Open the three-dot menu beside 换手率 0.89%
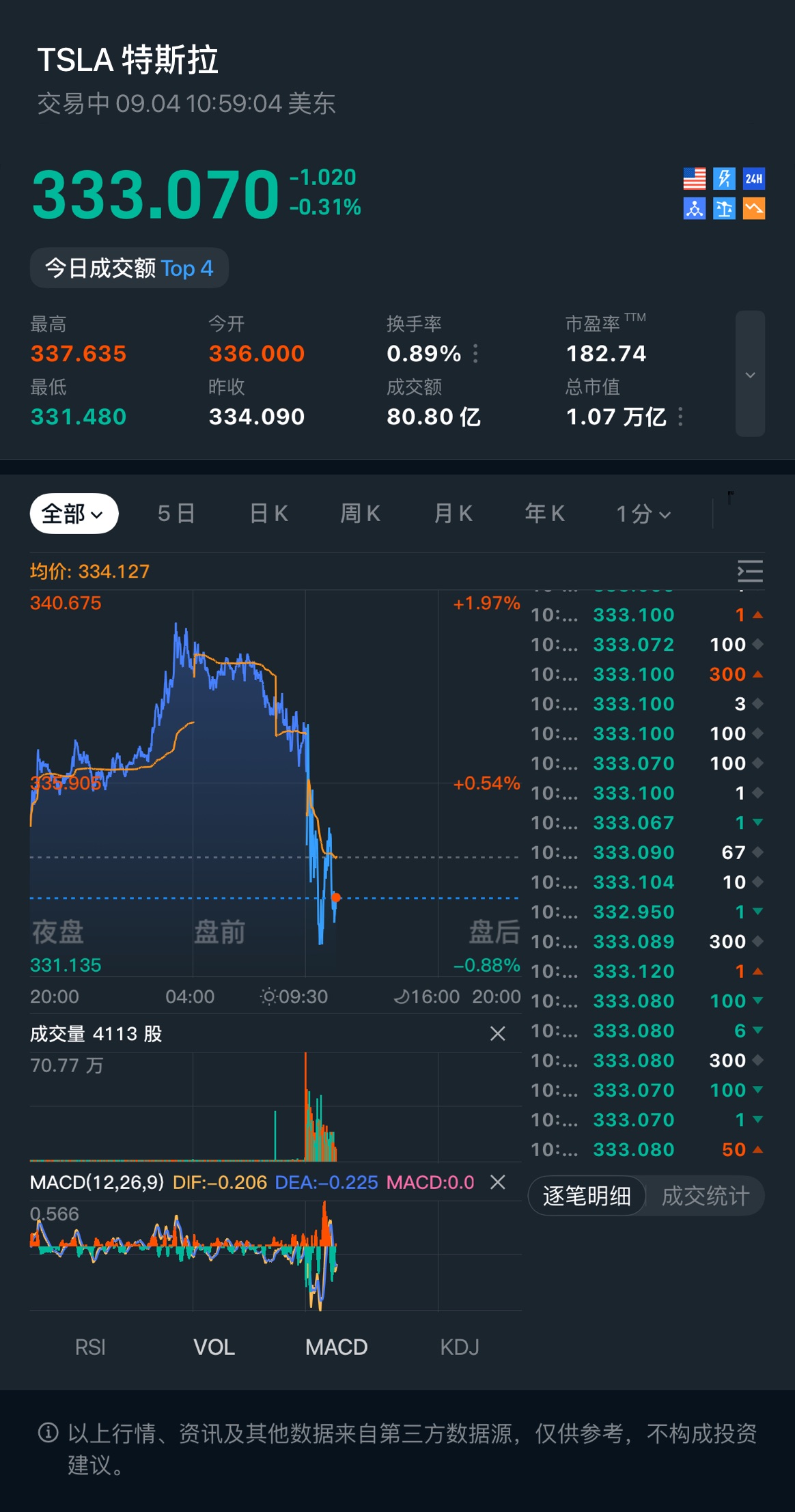795x1512 pixels. tap(475, 354)
